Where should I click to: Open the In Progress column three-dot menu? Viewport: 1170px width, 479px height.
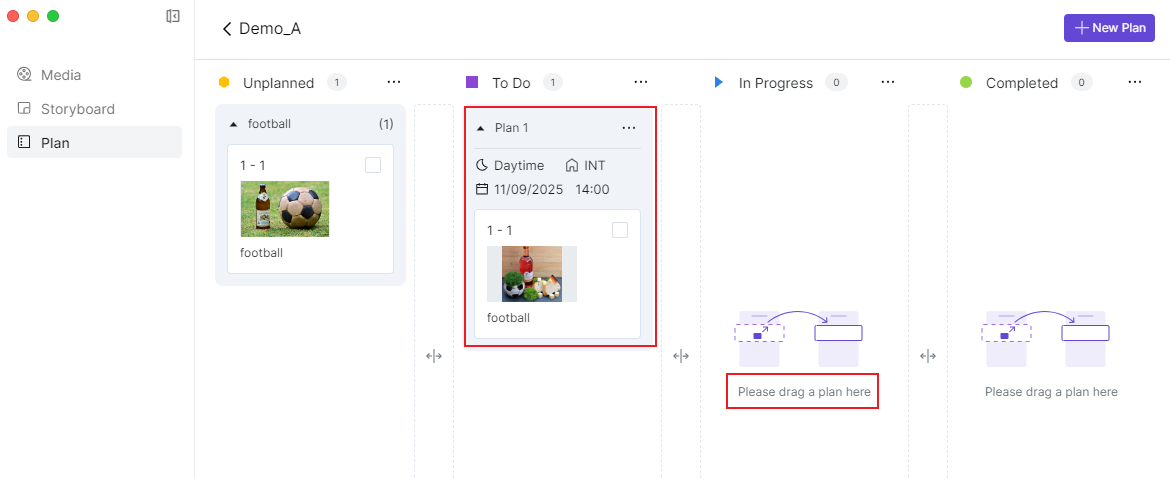click(x=888, y=82)
